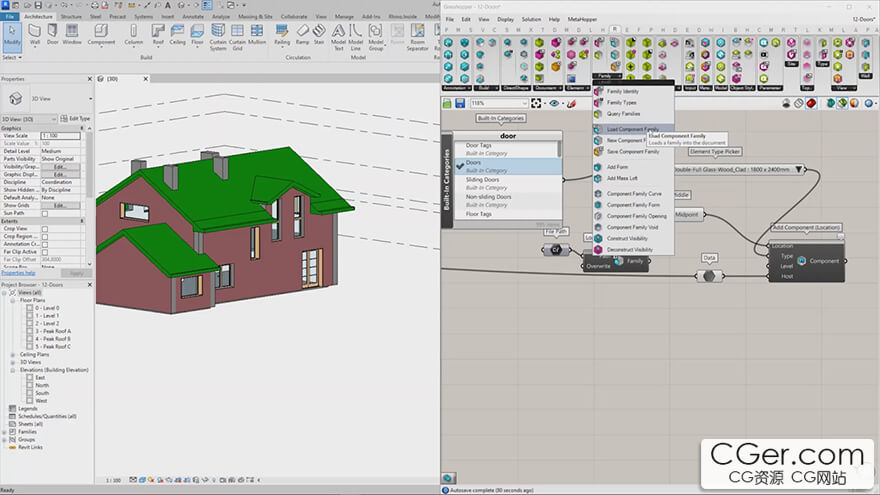This screenshot has height=495, width=880.
Task: Open Grasshopper Solution menu
Action: (531, 19)
